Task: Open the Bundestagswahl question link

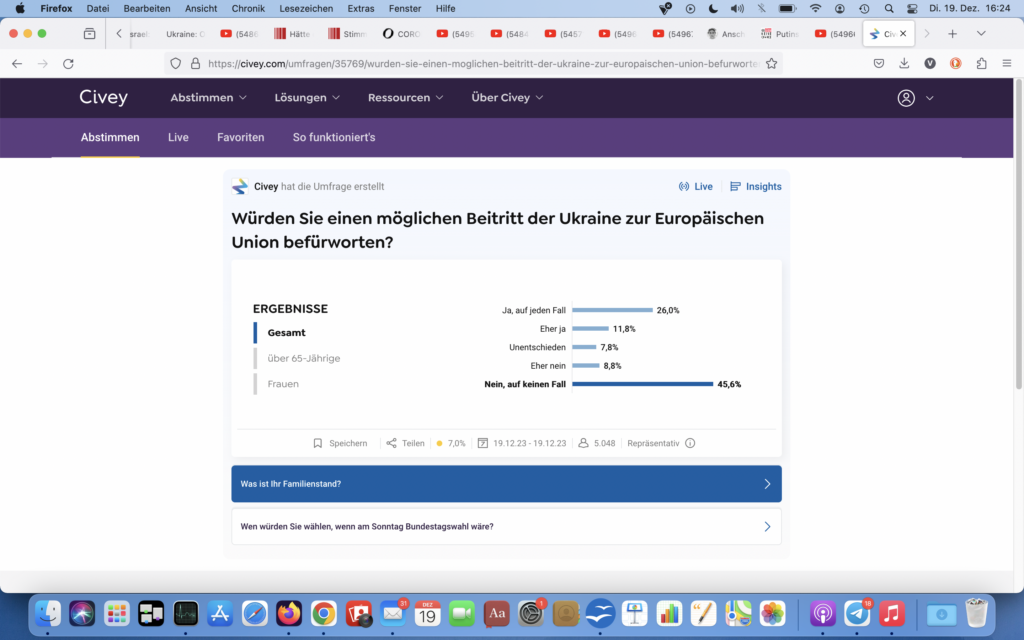Action: (506, 526)
